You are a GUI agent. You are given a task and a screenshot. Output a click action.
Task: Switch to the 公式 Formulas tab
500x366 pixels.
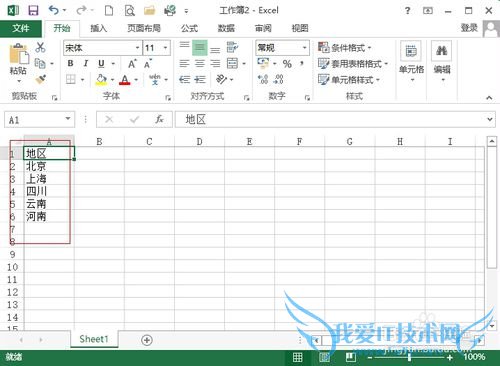pyautogui.click(x=189, y=29)
